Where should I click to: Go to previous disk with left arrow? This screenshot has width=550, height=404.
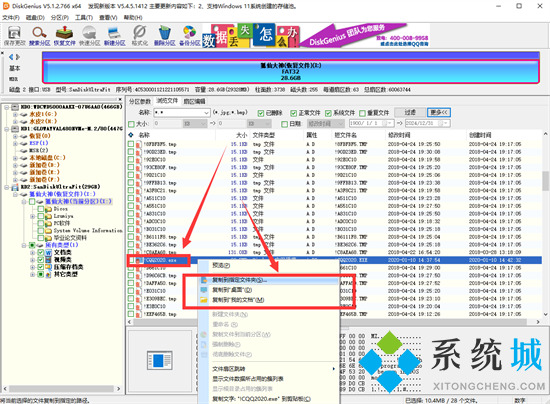click(x=11, y=57)
